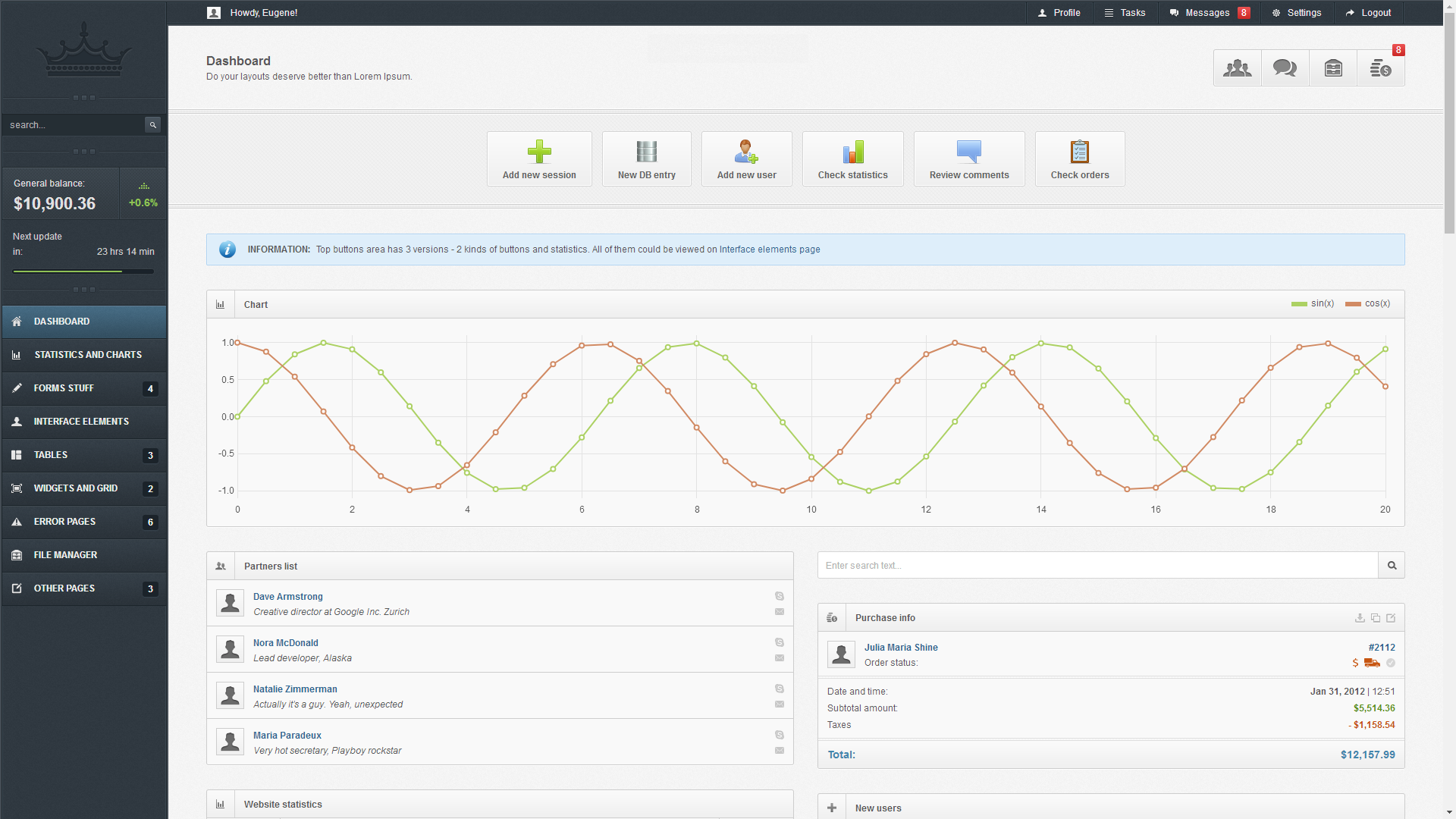
Task: Click the Total $12,157.99 amount
Action: [1367, 755]
